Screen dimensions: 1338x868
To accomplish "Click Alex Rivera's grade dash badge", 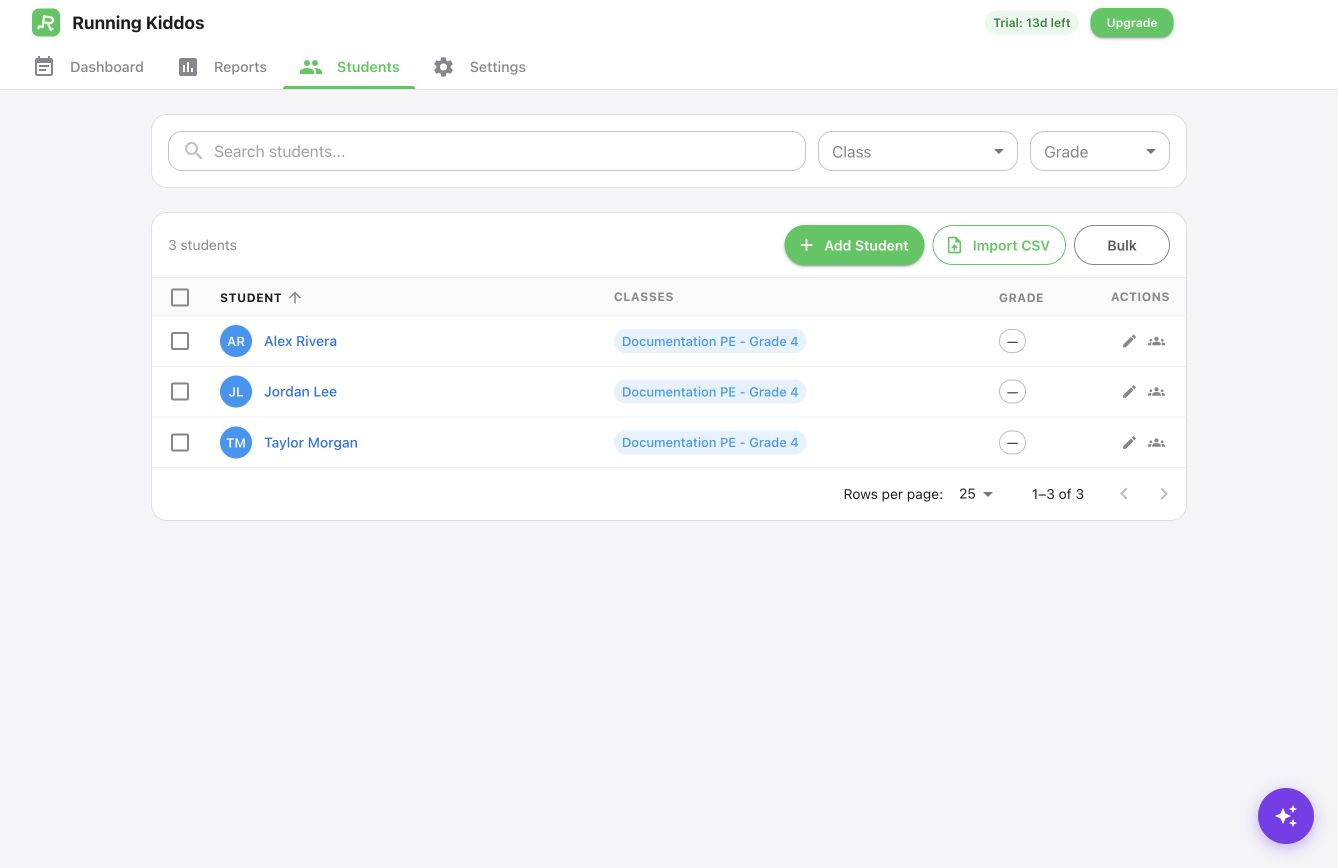I will [x=1012, y=341].
